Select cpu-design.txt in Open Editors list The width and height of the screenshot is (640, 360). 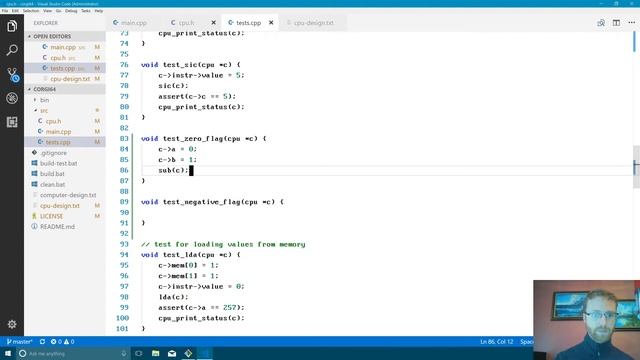pyautogui.click(x=70, y=79)
